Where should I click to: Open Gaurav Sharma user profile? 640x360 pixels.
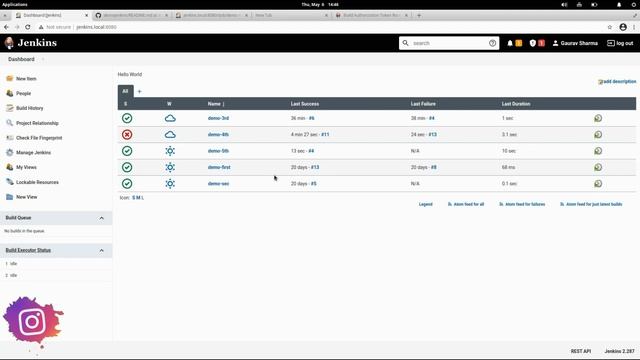click(575, 43)
